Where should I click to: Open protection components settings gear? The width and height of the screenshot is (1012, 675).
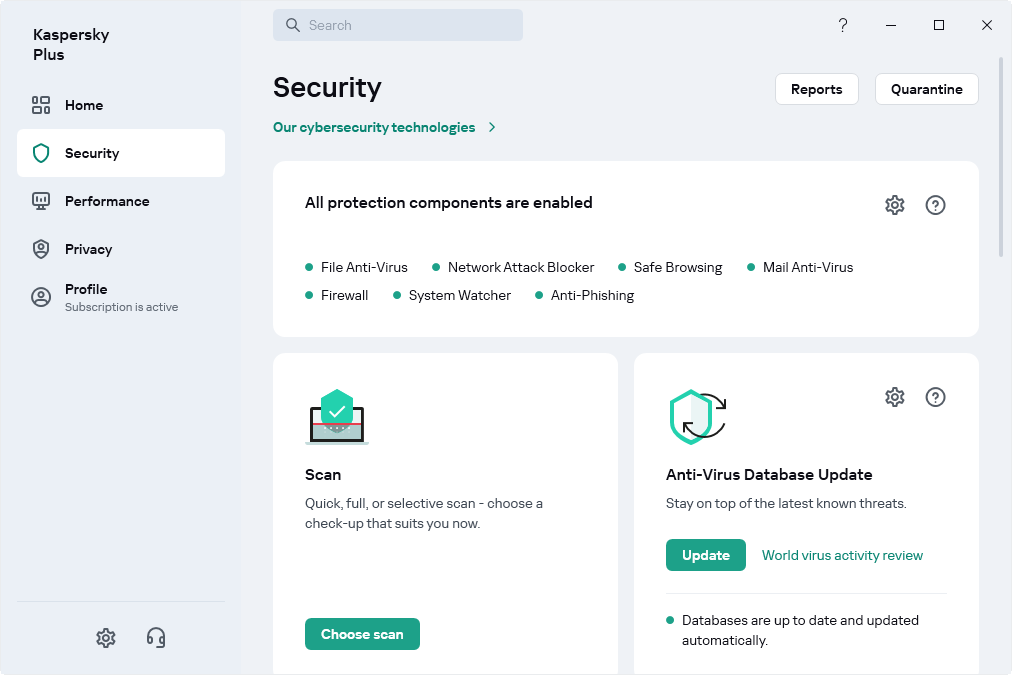894,205
